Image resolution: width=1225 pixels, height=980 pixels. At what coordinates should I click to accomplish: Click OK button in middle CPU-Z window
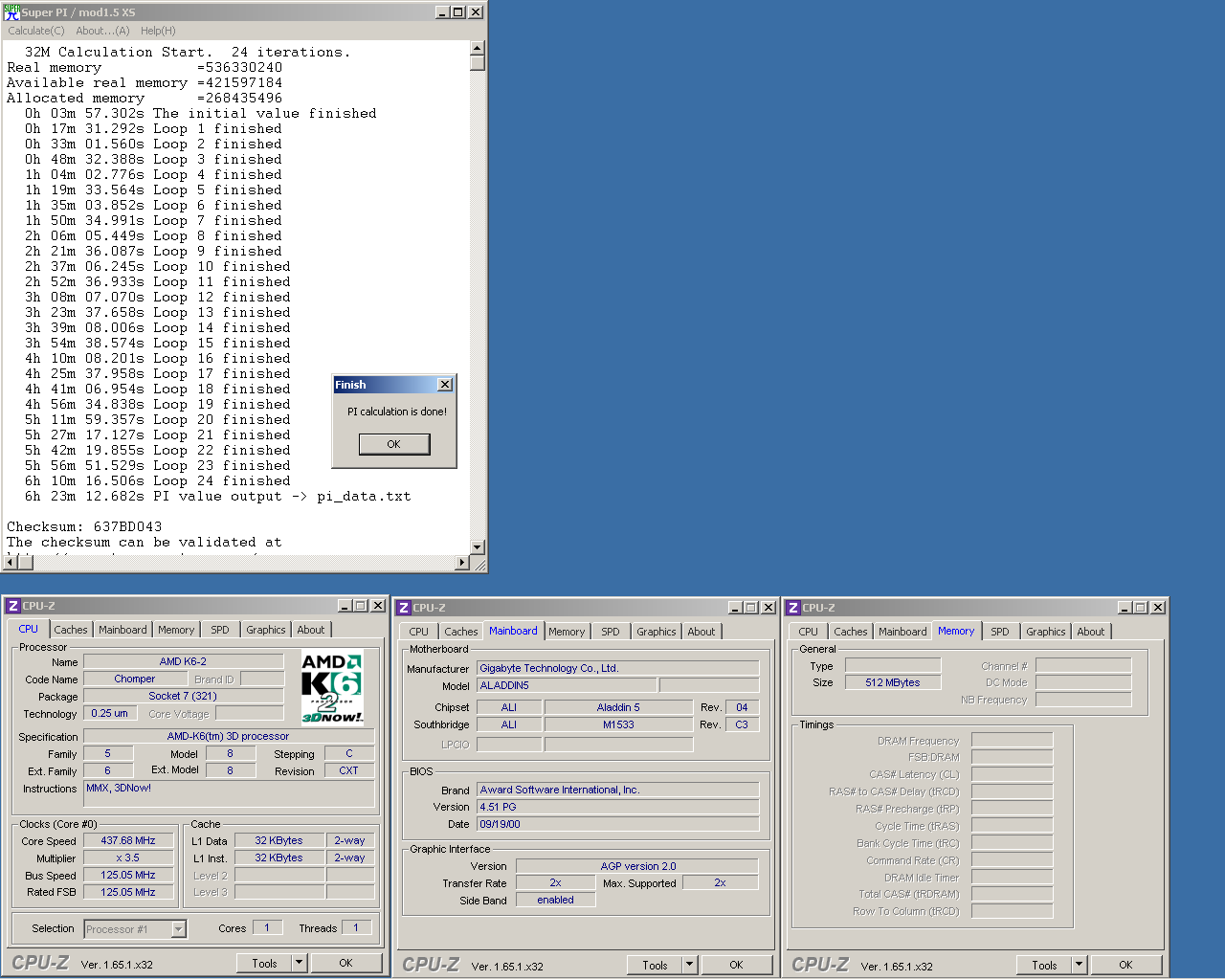(736, 966)
